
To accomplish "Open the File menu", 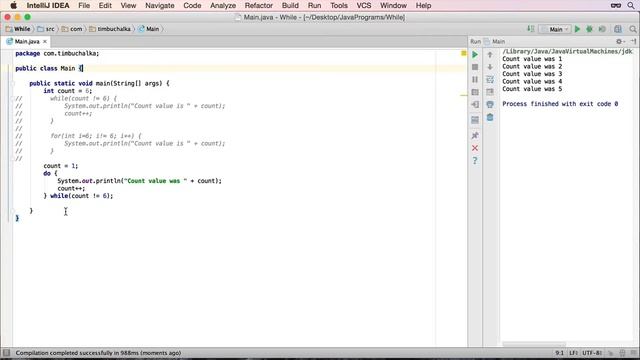I will [x=84, y=6].
